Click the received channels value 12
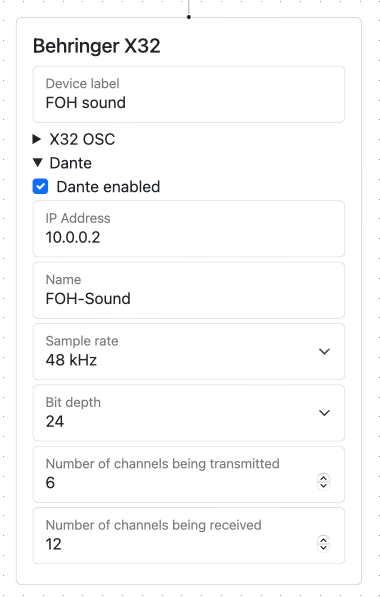The height and width of the screenshot is (597, 380). click(53, 544)
